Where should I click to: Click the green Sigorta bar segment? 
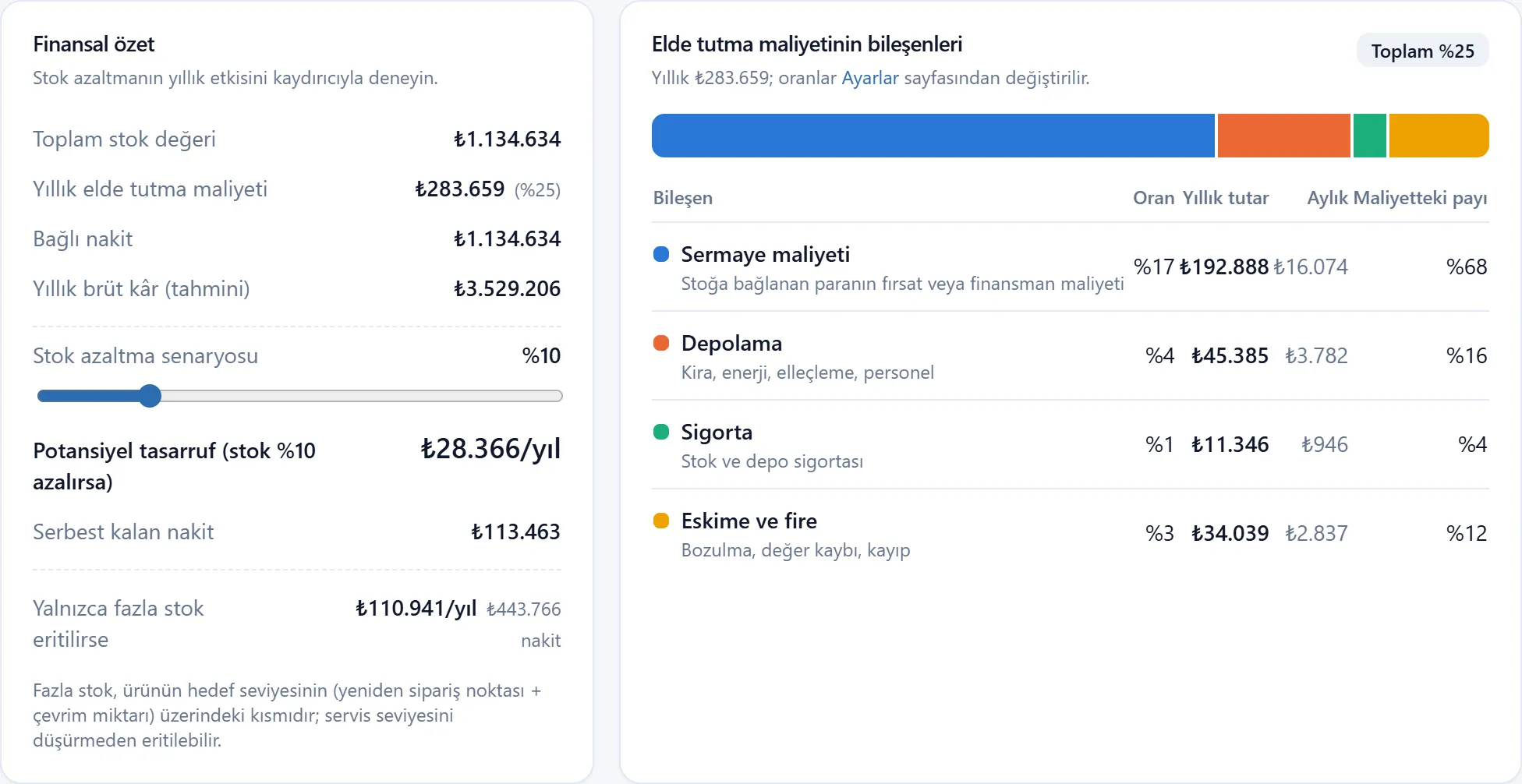coord(1370,136)
